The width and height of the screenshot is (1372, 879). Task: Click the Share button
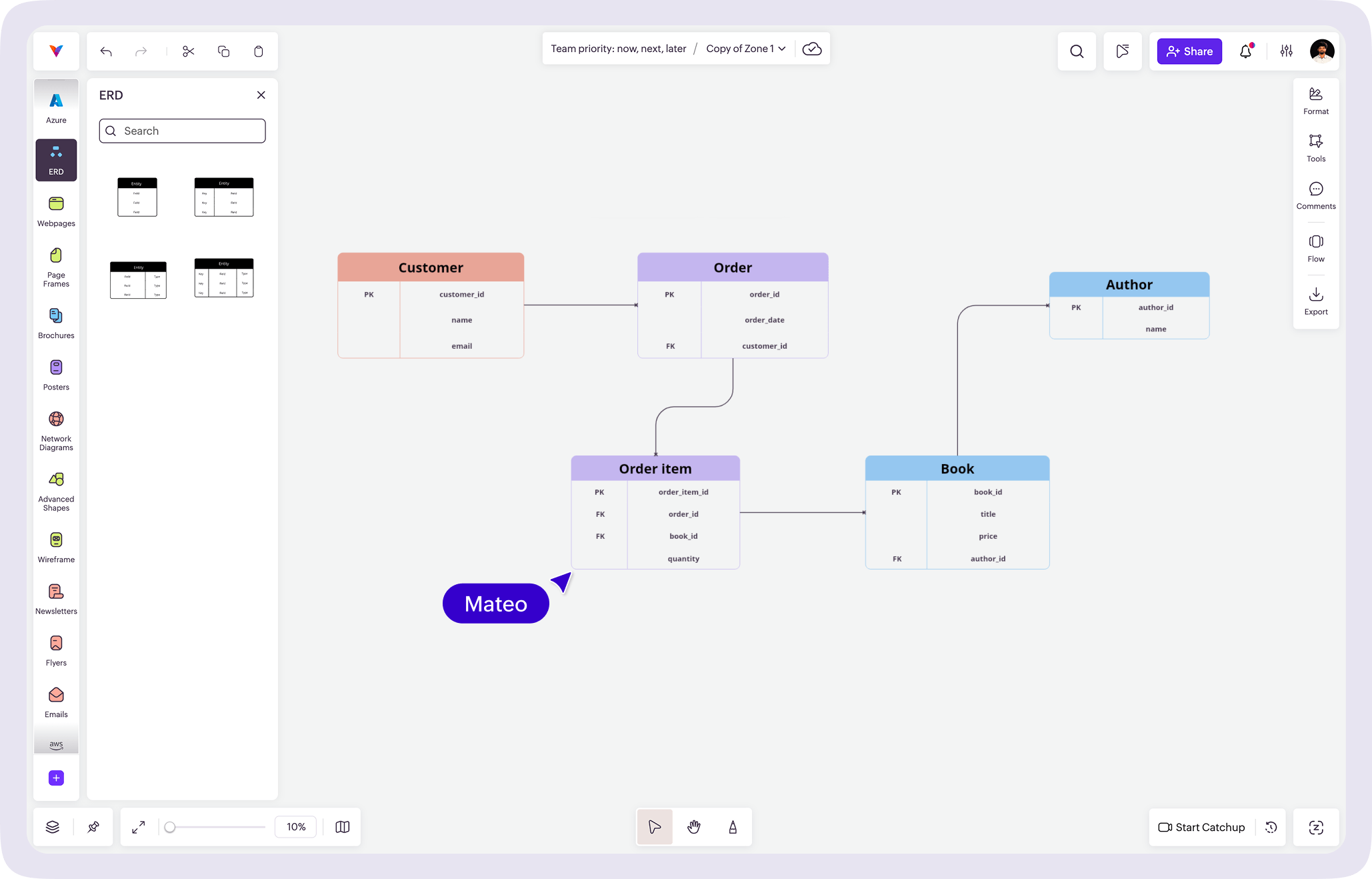pos(1189,51)
